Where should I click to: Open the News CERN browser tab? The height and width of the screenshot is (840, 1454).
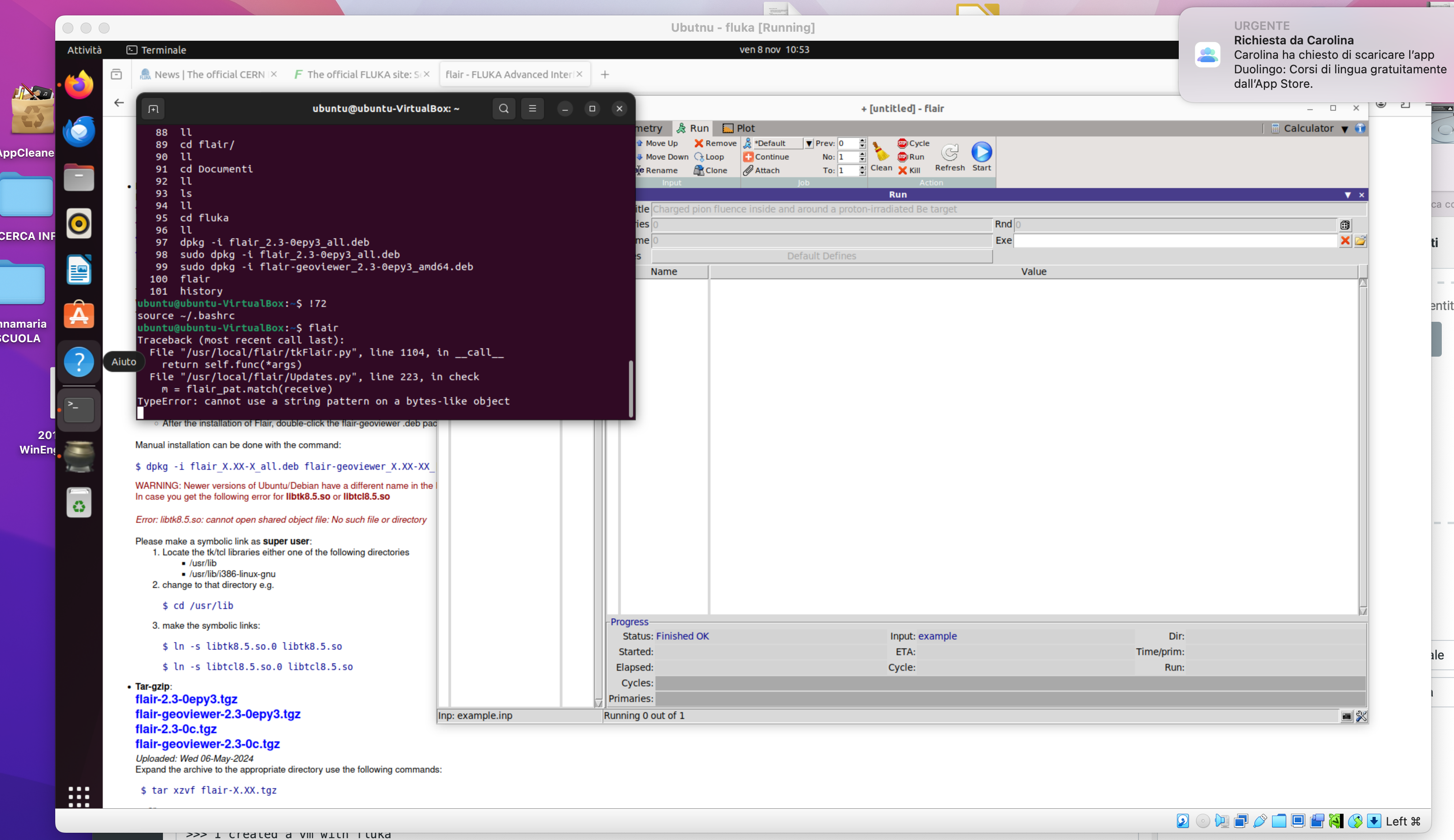coord(208,74)
